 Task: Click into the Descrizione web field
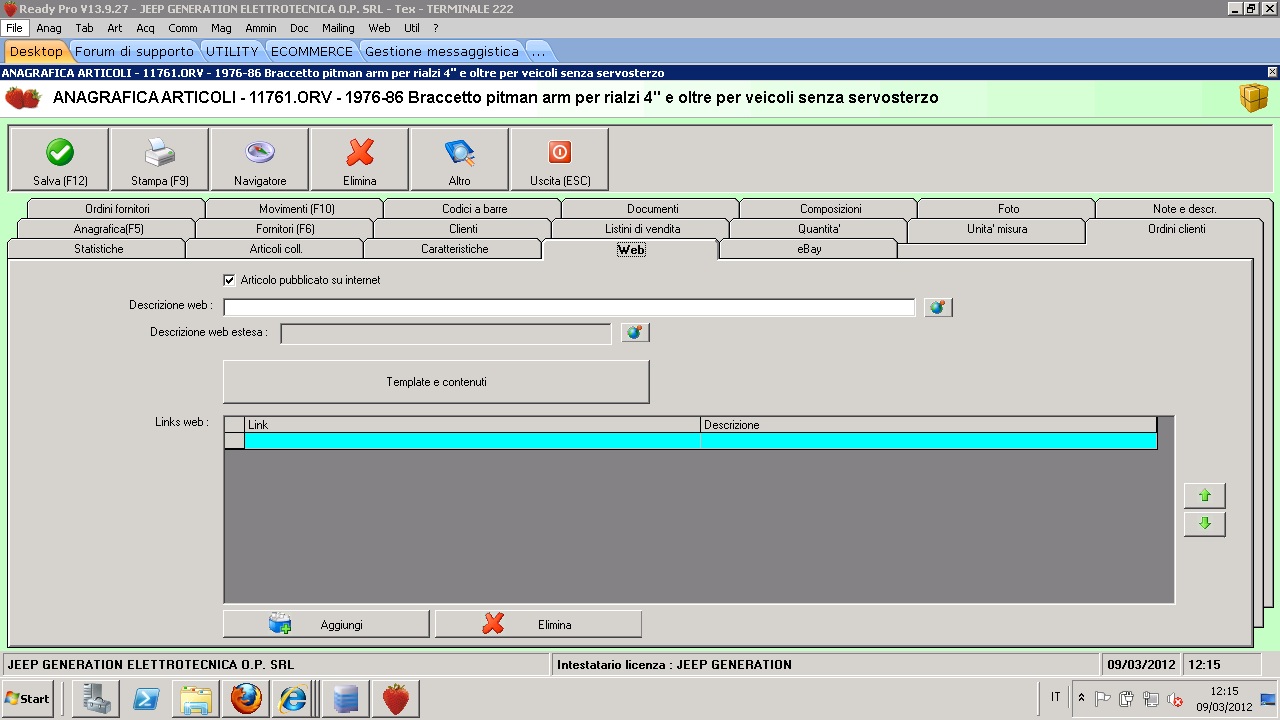569,307
